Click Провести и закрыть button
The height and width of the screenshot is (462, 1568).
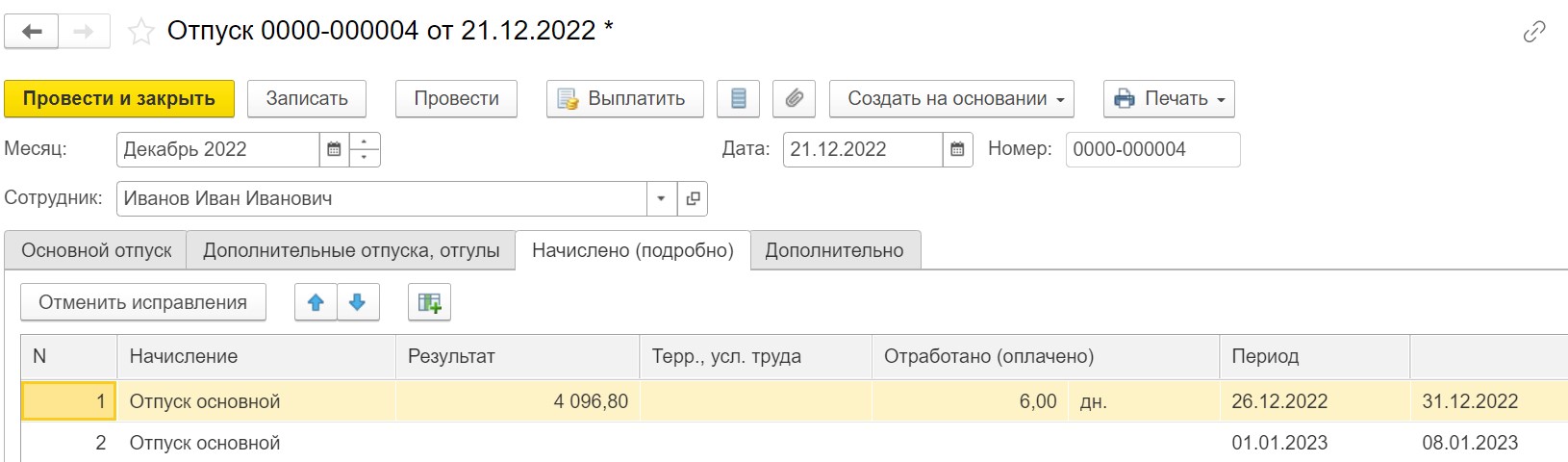pyautogui.click(x=119, y=98)
